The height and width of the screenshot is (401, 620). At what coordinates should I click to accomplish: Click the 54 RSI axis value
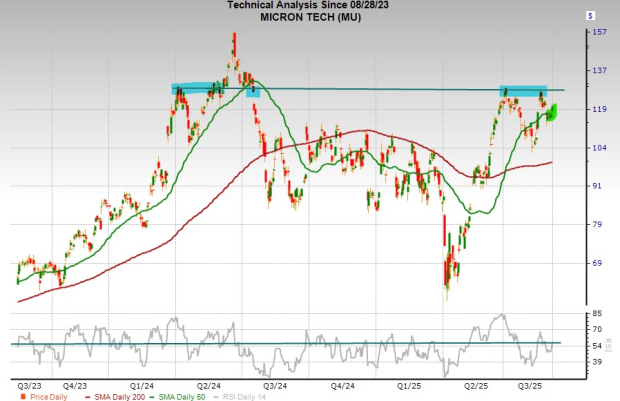pos(597,346)
